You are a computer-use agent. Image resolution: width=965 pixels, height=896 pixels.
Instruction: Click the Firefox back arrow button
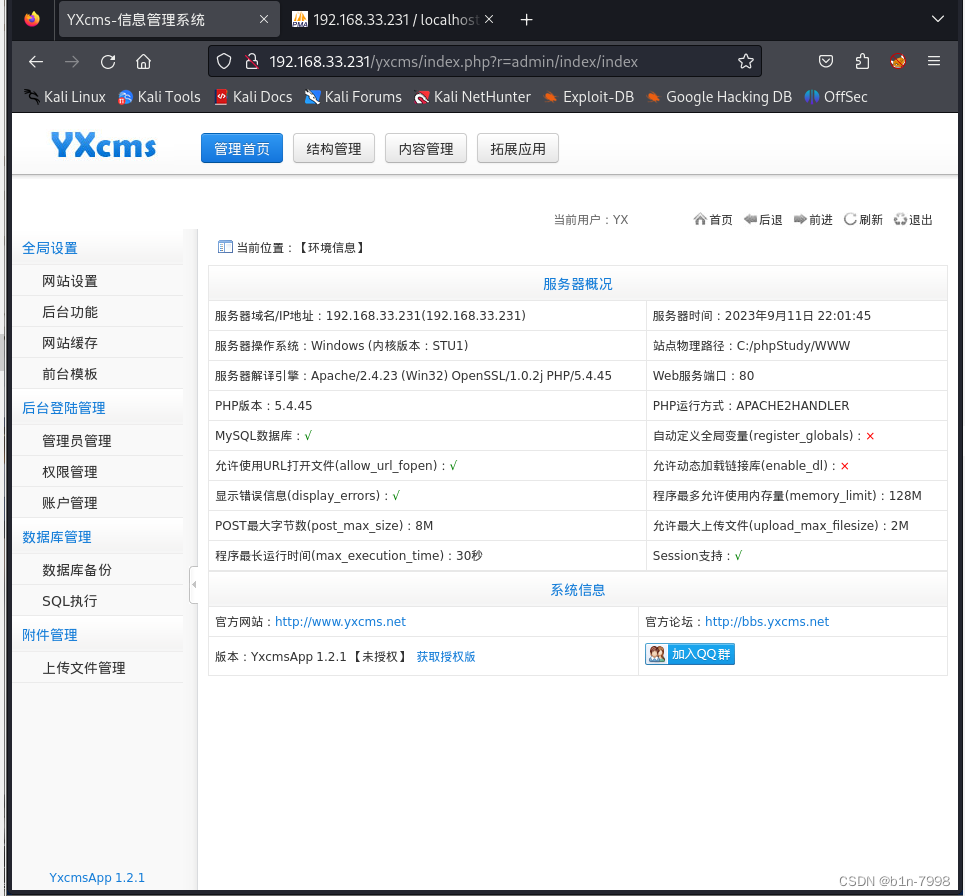click(x=36, y=62)
